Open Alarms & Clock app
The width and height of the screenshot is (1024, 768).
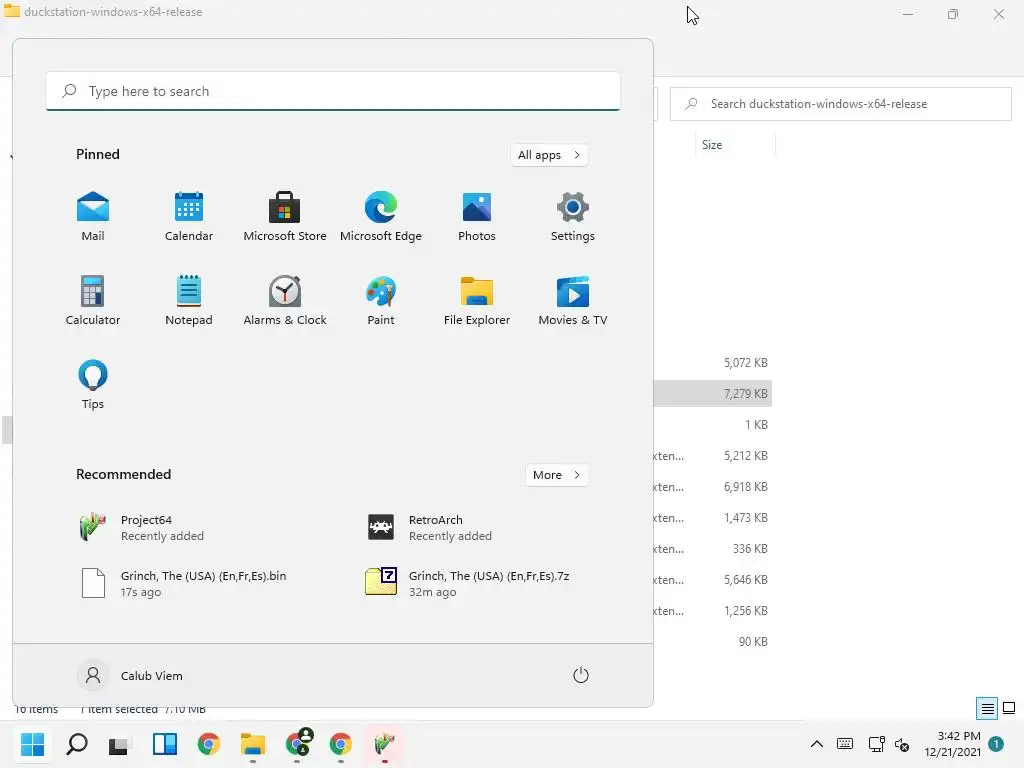point(285,301)
